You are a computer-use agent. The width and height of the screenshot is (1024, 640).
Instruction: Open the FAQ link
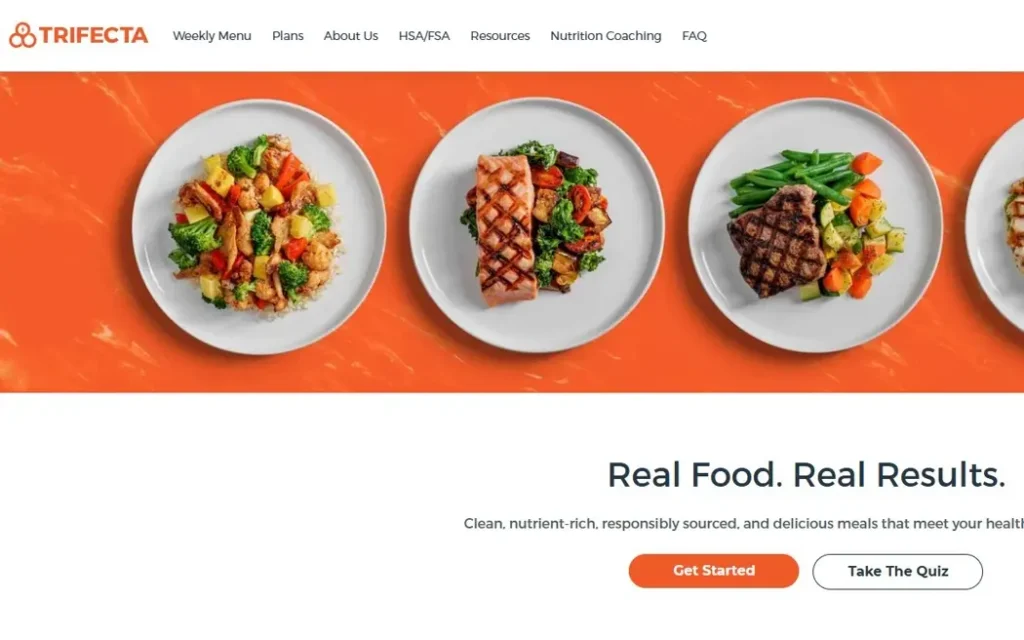(x=694, y=36)
